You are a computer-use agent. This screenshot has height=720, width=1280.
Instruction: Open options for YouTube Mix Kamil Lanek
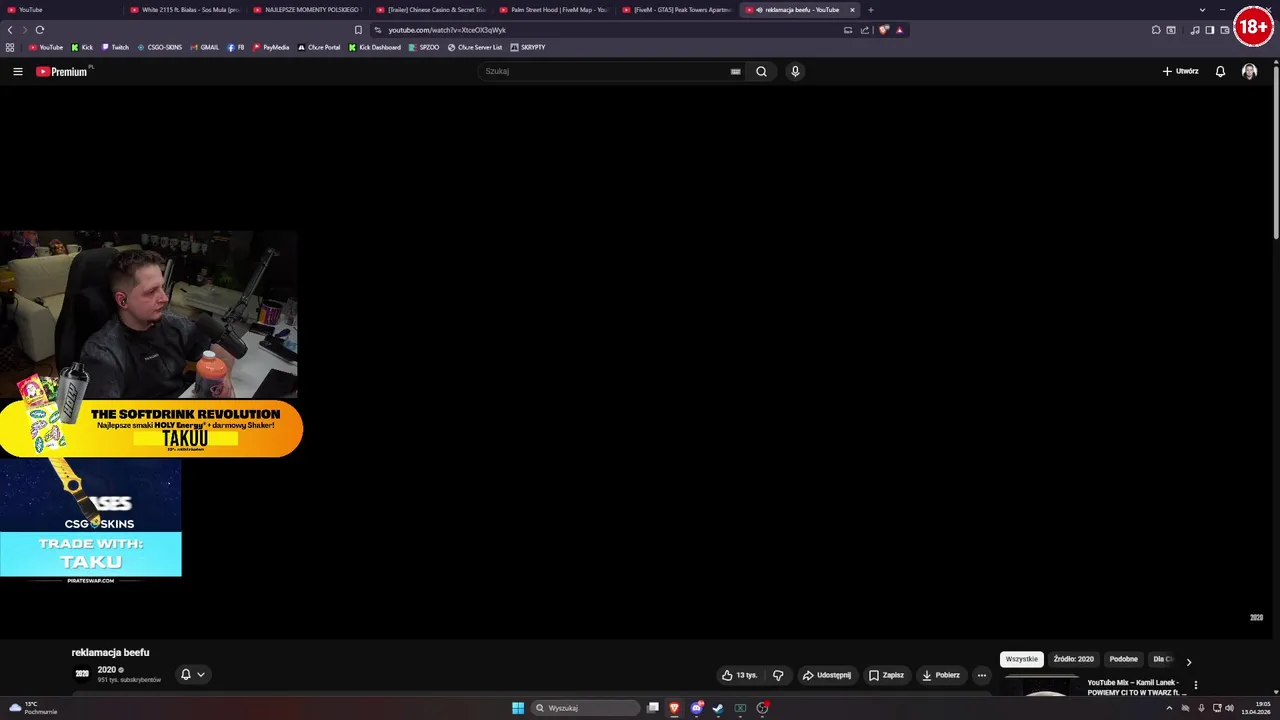click(1195, 686)
